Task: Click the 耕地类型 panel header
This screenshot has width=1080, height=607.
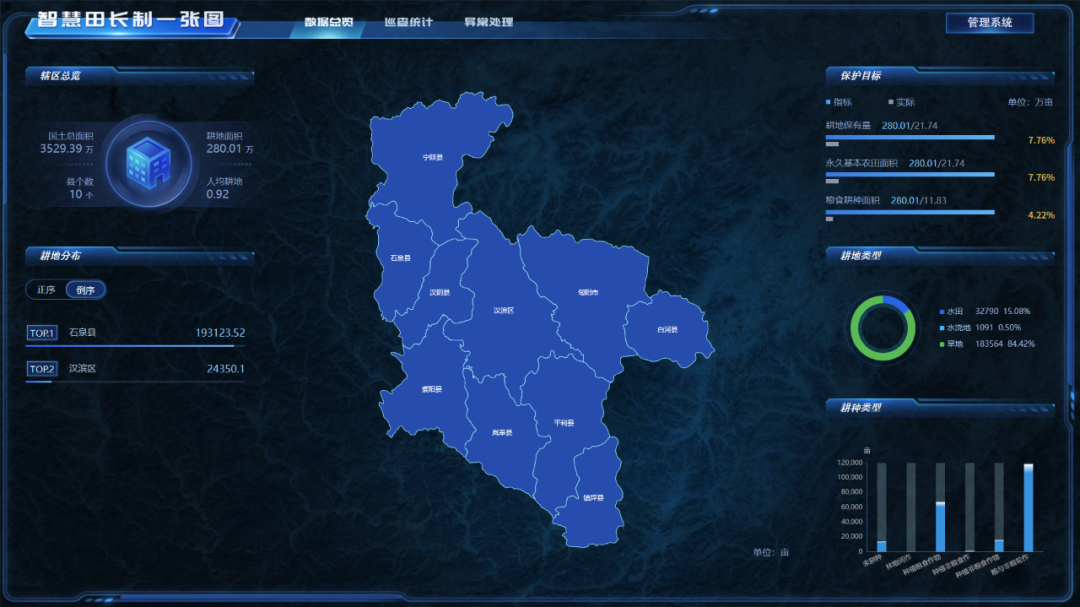Action: pos(939,256)
